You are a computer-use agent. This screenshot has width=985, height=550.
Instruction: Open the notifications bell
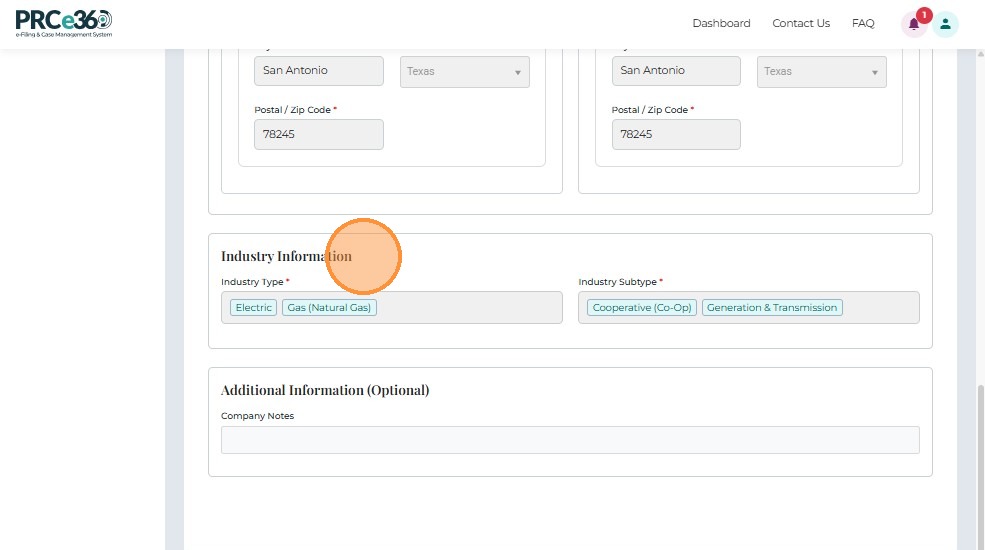coord(913,24)
